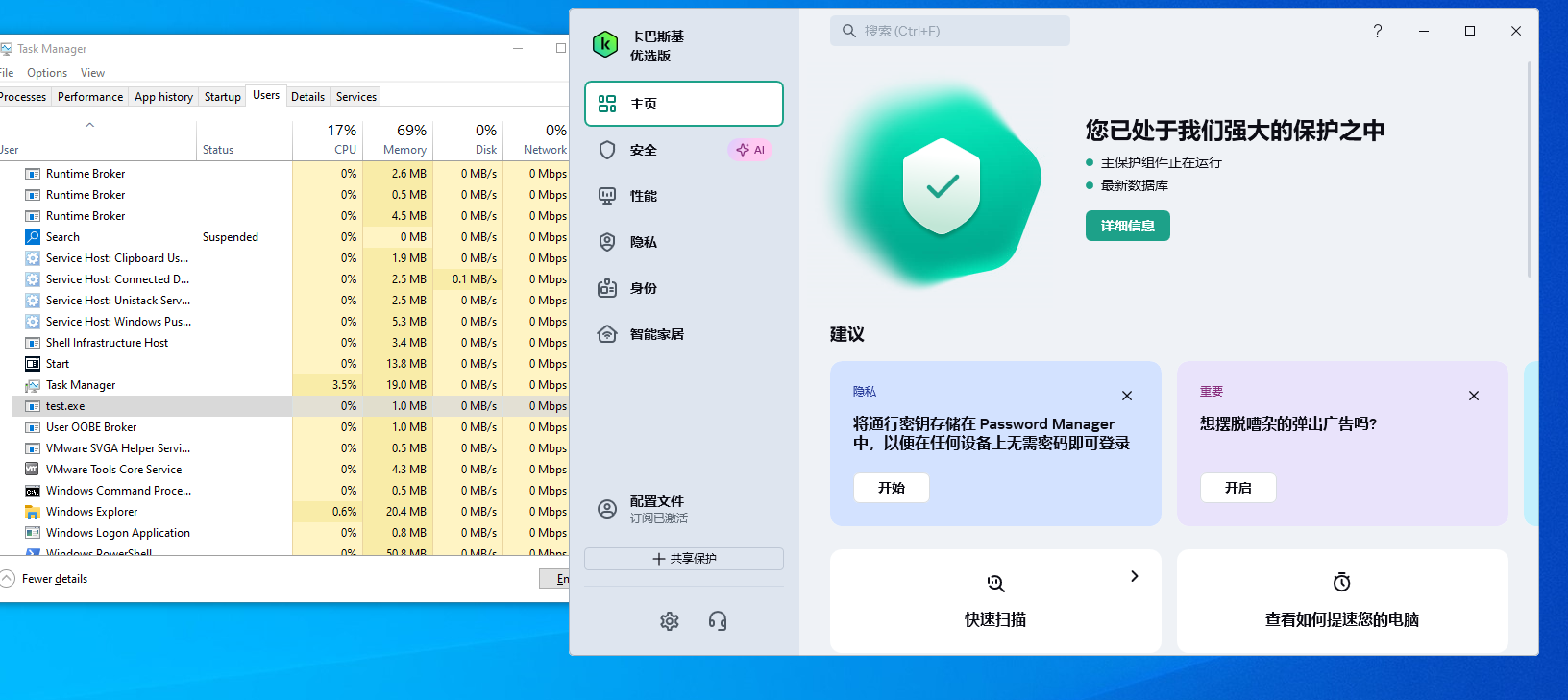Screen dimensions: 1568x700
Task: Switch to the Performance tab
Action: (x=90, y=97)
